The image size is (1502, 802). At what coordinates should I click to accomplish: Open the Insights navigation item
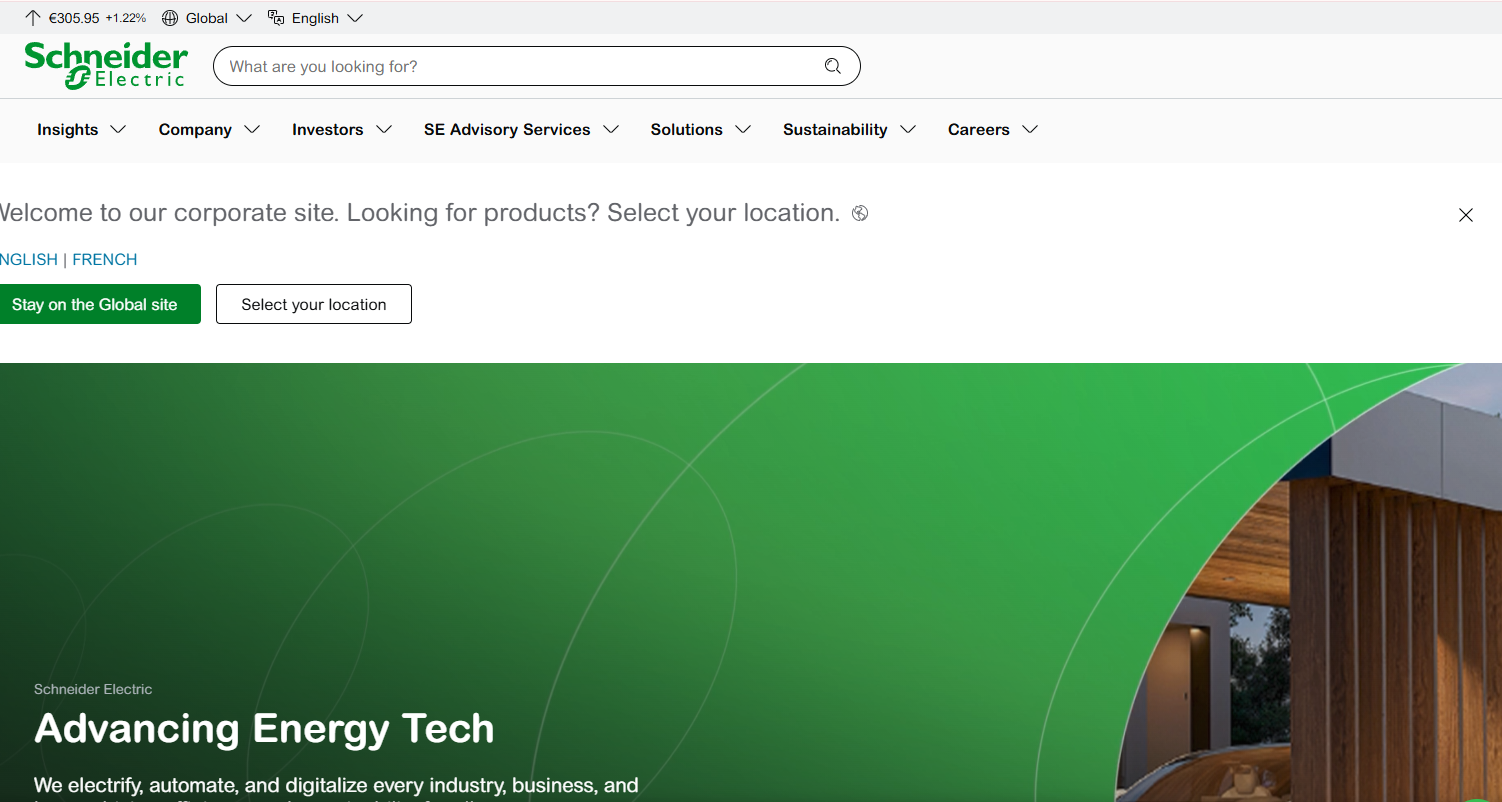68,130
